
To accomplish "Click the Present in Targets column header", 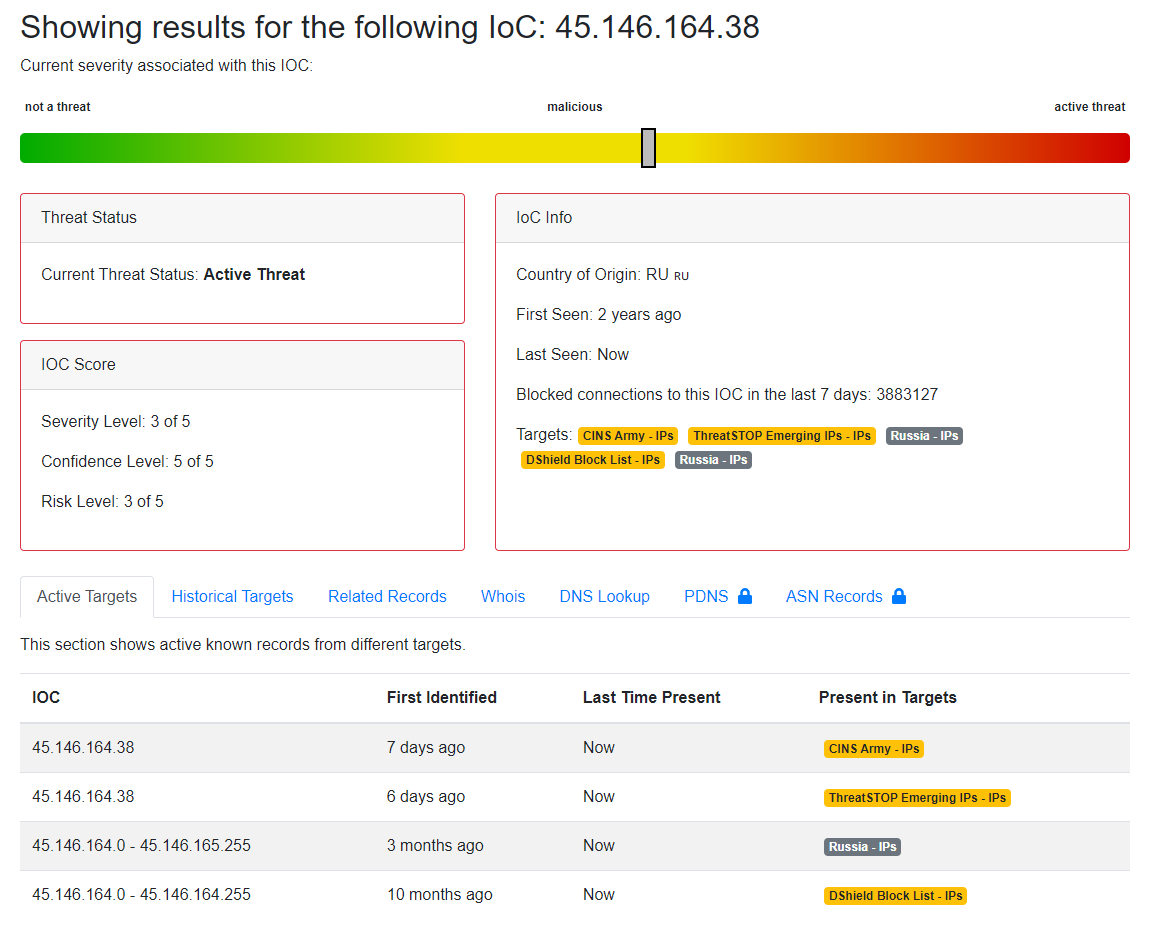I will [x=887, y=697].
